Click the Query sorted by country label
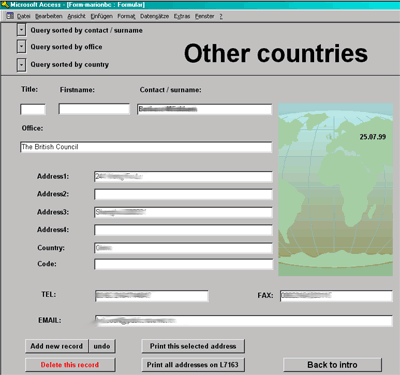This screenshot has width=400, height=375. coord(70,65)
